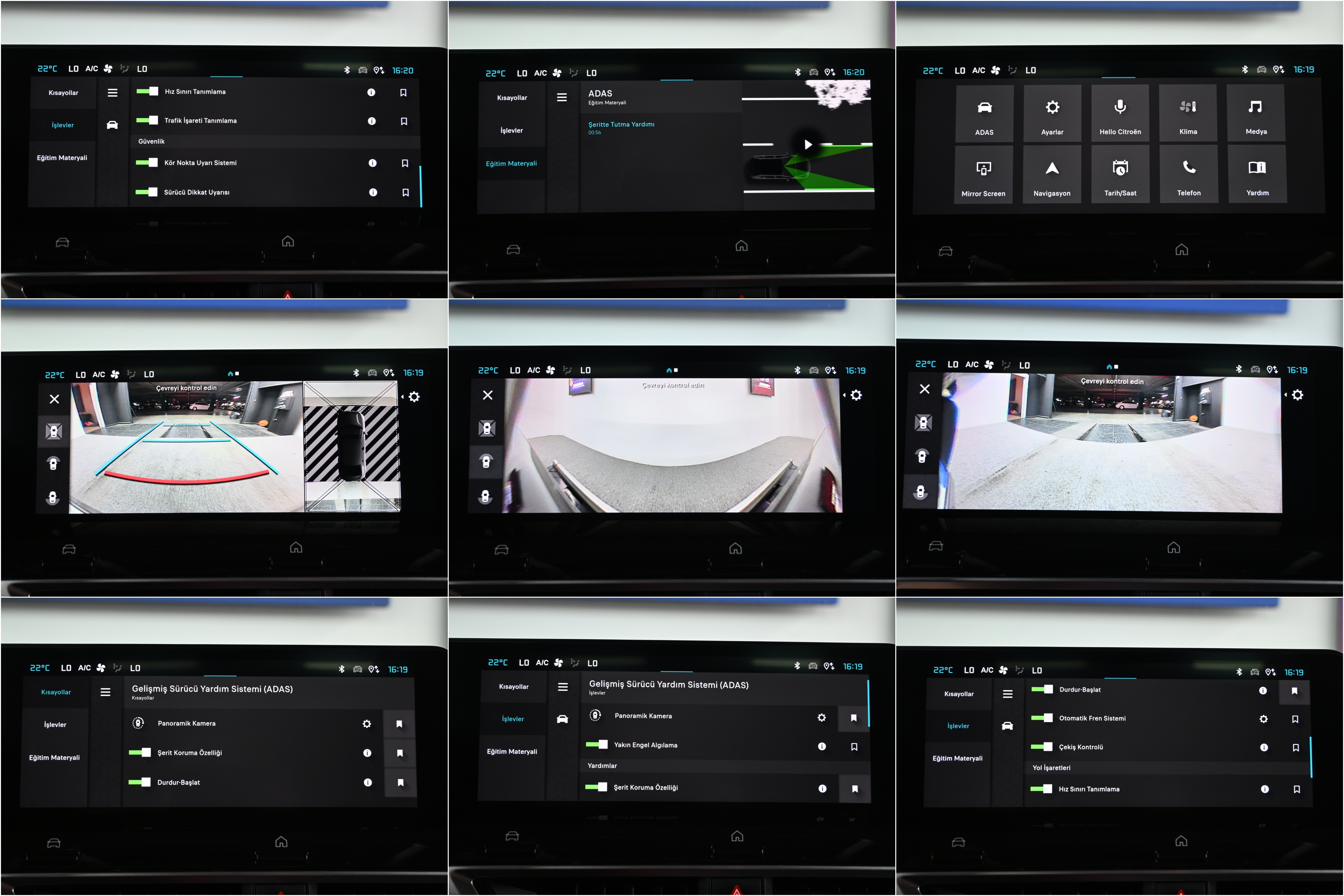Open camera settings gear beside striped top-down car view

click(414, 397)
